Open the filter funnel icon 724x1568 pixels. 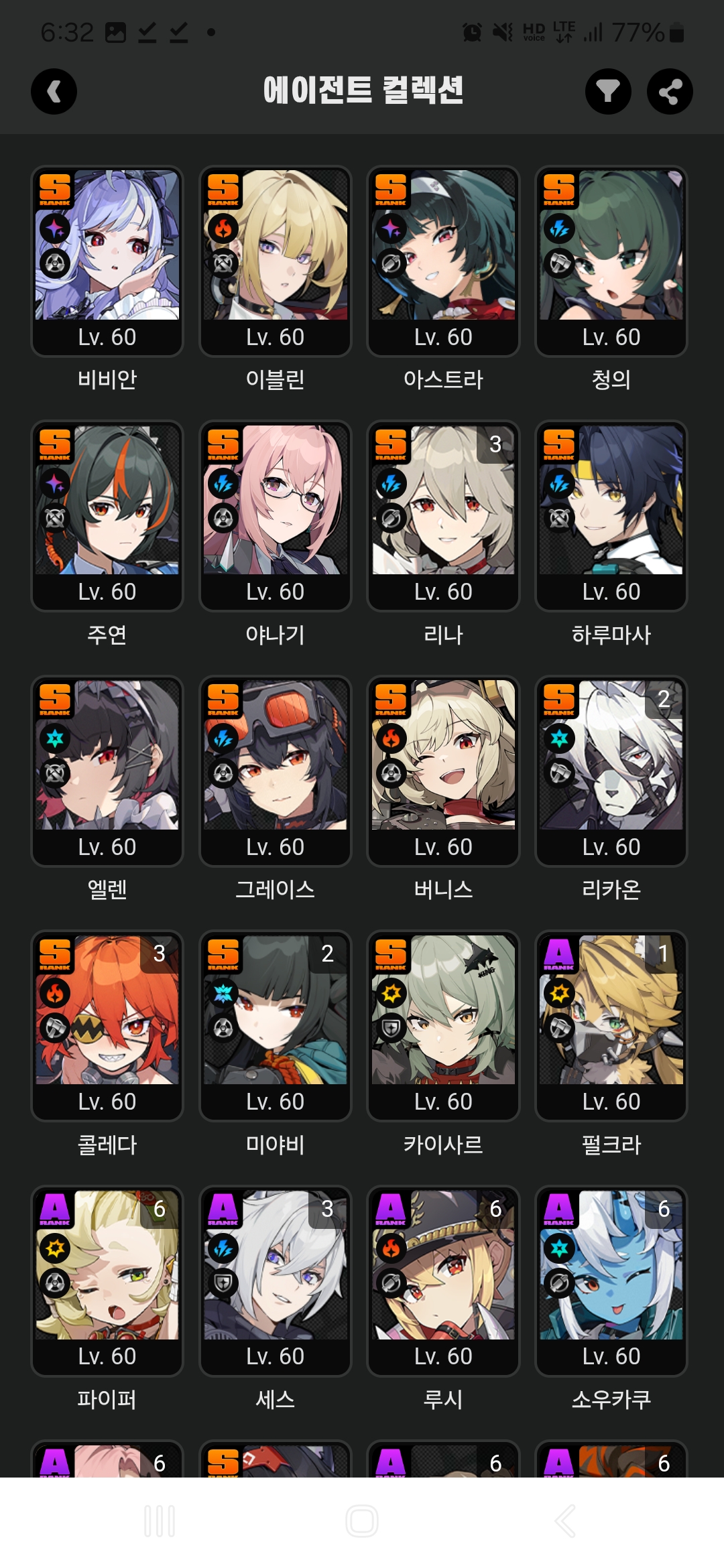(x=608, y=91)
